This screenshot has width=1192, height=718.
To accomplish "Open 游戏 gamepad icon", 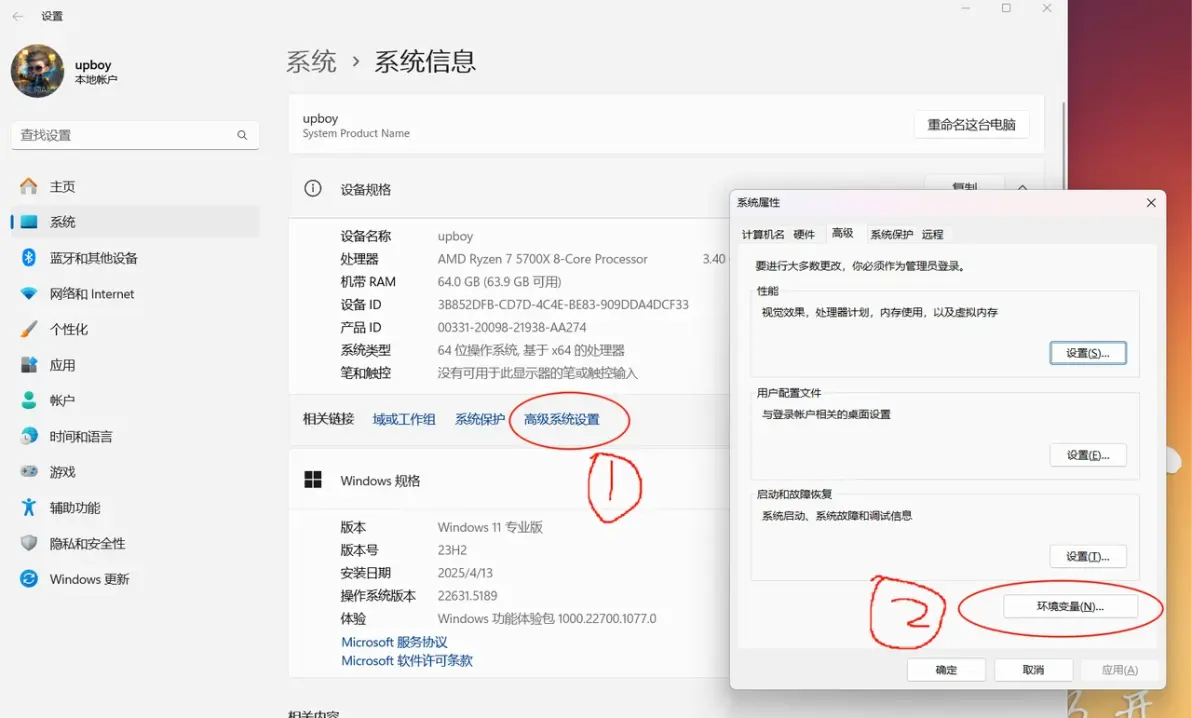I will pyautogui.click(x=29, y=472).
